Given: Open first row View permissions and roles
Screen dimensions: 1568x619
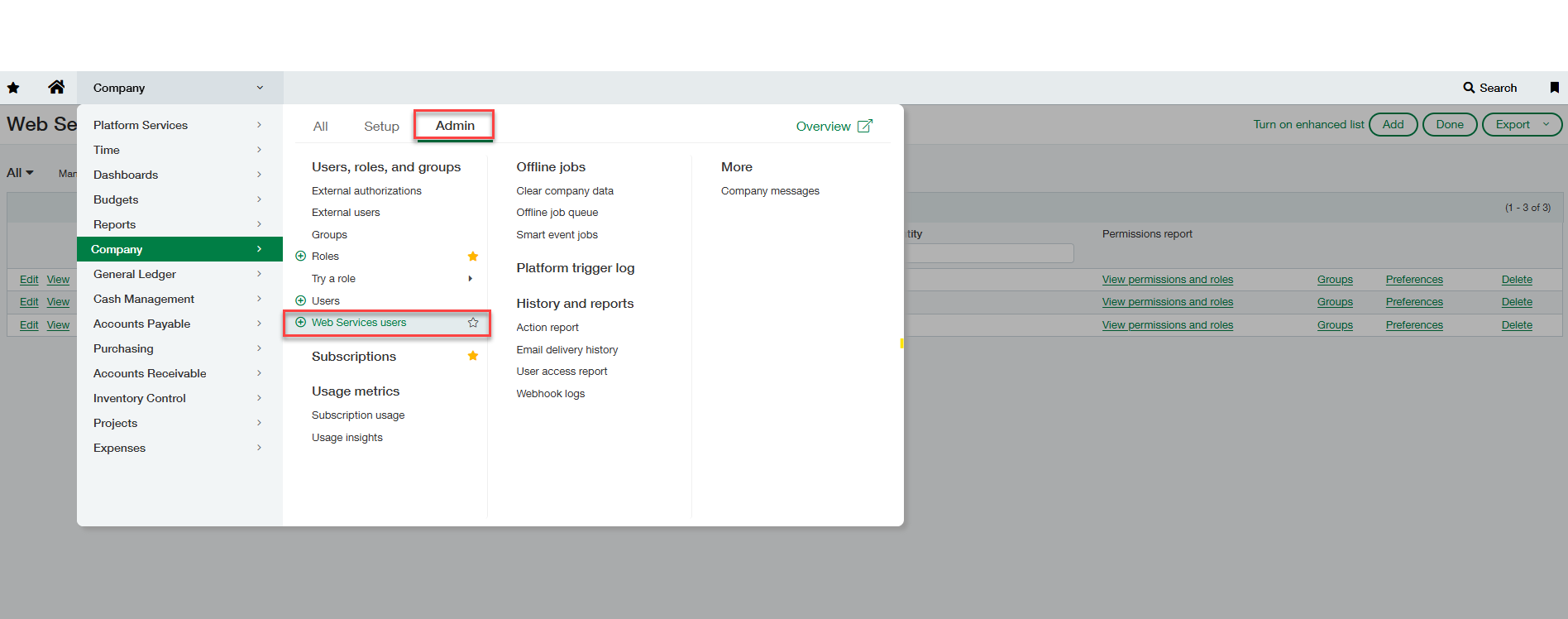Looking at the screenshot, I should click(x=1168, y=280).
